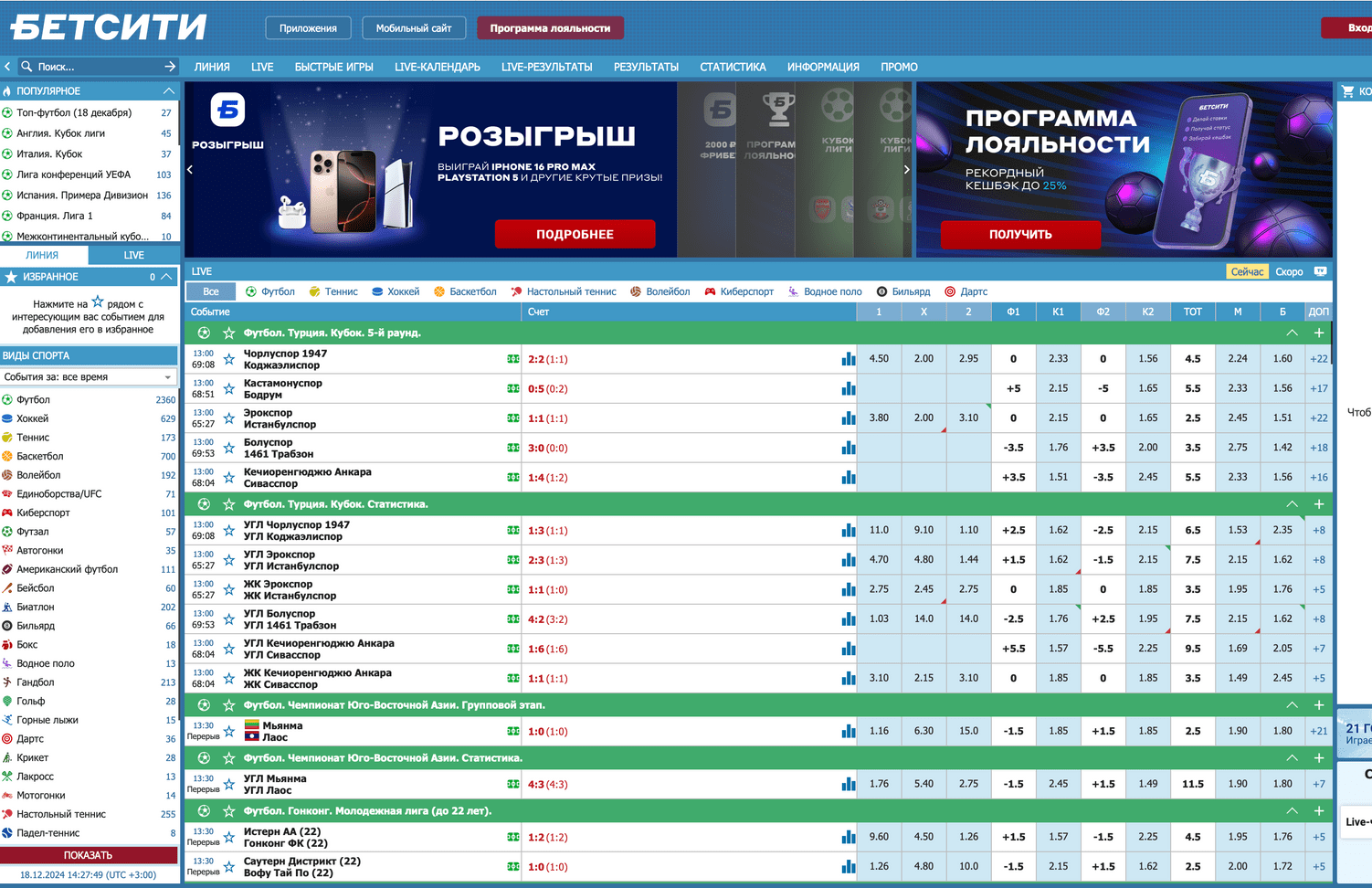Switch to the Скоро tab
This screenshot has width=1372, height=888.
click(x=1289, y=271)
